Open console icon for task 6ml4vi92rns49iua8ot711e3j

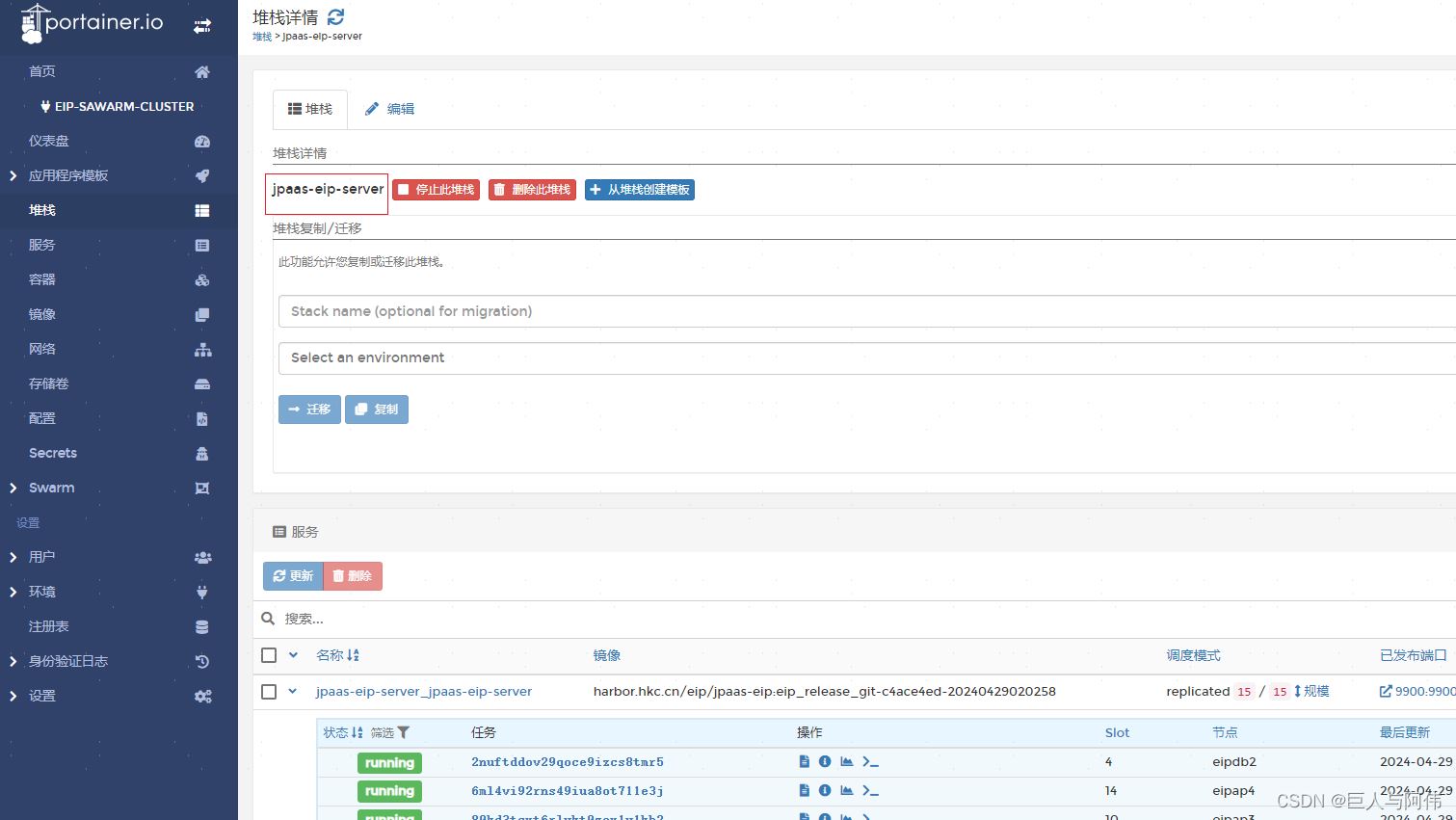pos(870,790)
